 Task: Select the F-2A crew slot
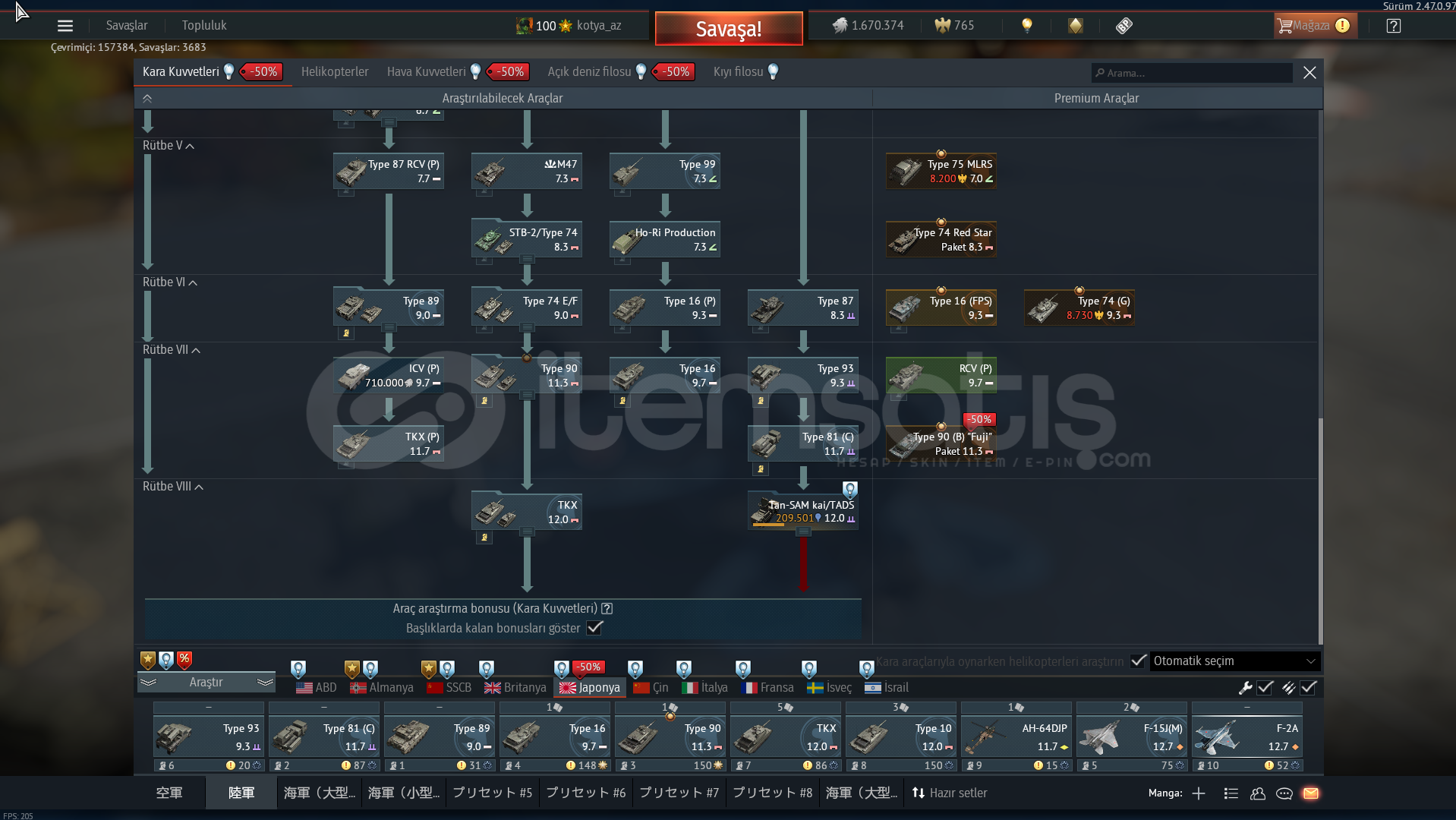coord(1247,737)
